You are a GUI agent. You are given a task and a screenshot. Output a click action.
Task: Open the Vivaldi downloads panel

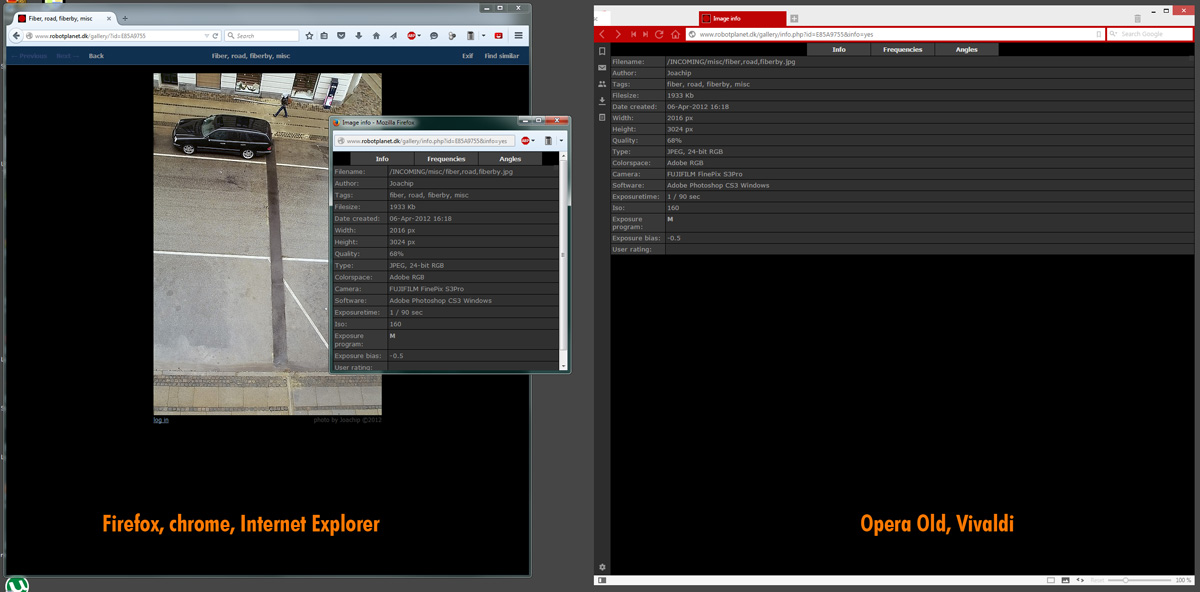(602, 101)
